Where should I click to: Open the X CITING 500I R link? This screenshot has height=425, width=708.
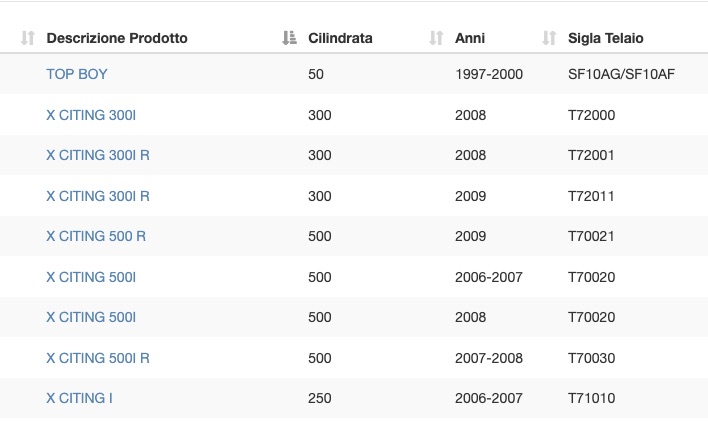pyautogui.click(x=98, y=358)
